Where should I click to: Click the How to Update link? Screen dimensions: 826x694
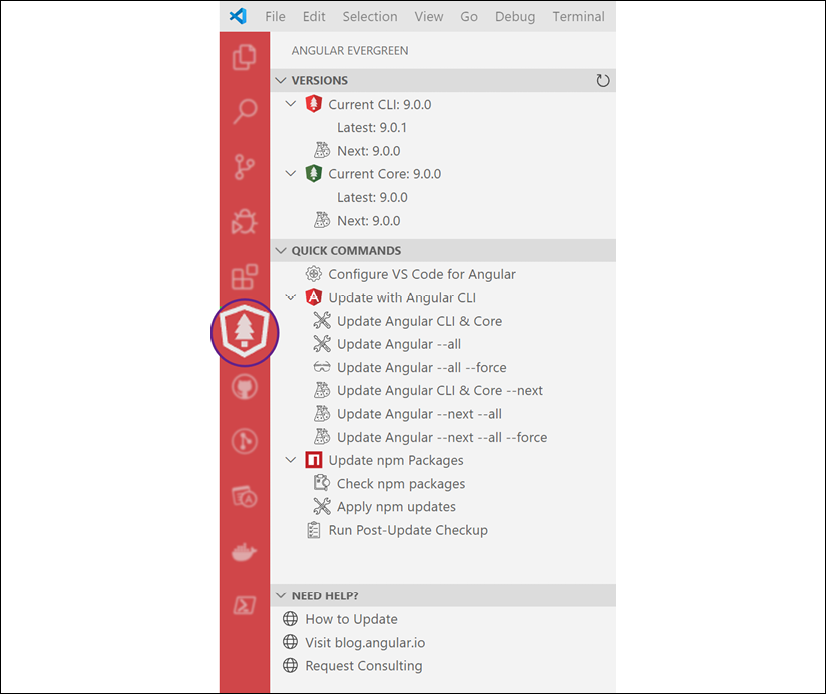[x=351, y=619]
